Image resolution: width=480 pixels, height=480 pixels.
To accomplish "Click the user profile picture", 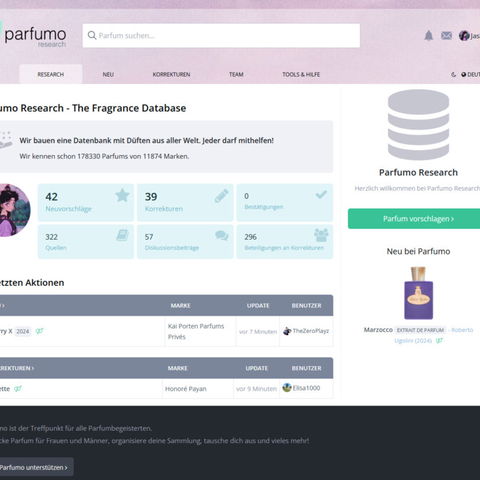I will click(15, 210).
